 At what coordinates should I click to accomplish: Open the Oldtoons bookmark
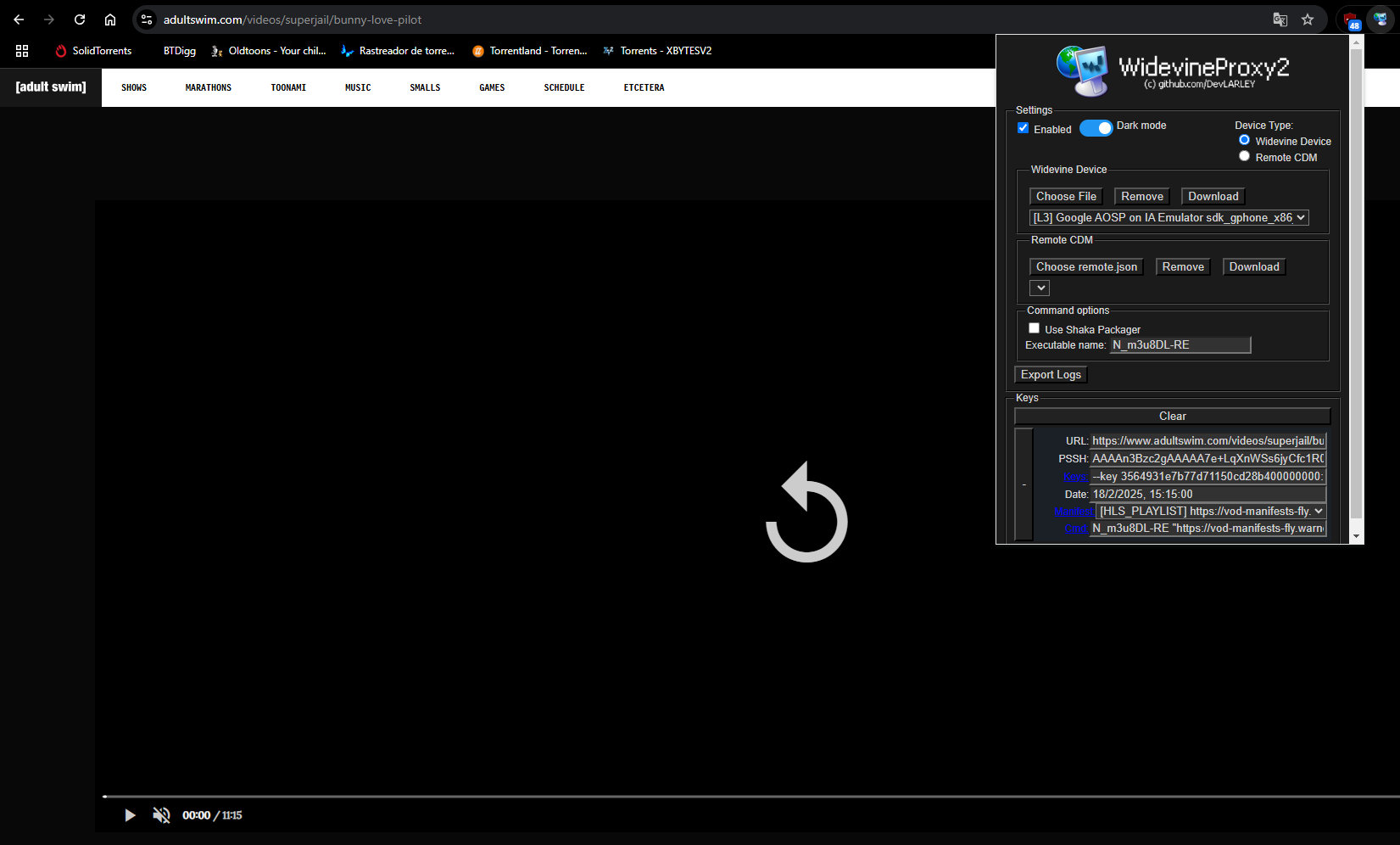[x=268, y=51]
